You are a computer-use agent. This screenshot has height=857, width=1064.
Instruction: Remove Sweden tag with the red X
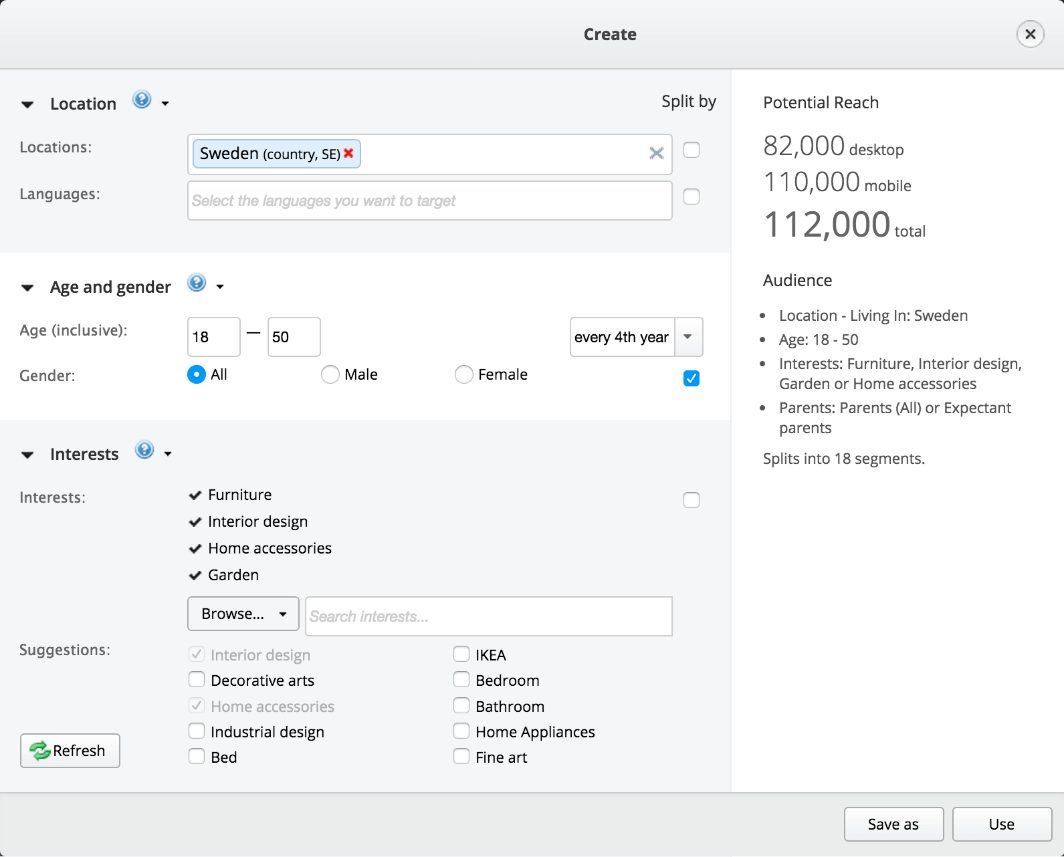coord(349,154)
